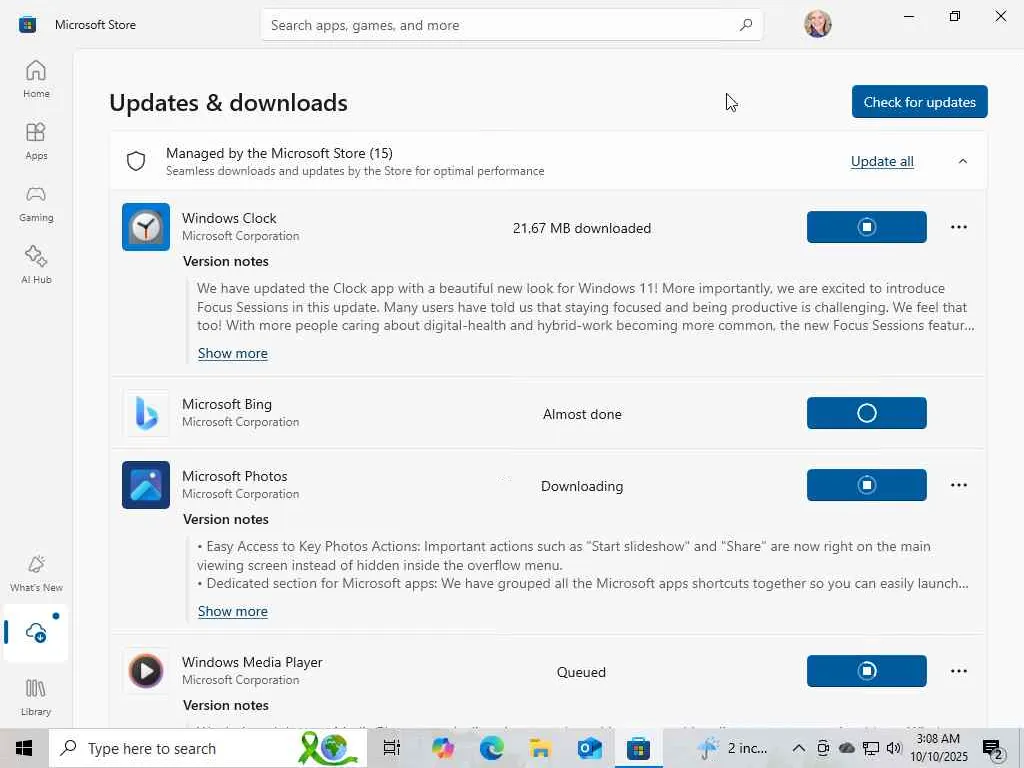The image size is (1024, 768).
Task: Stop the Windows Media Player queued update
Action: click(867, 671)
